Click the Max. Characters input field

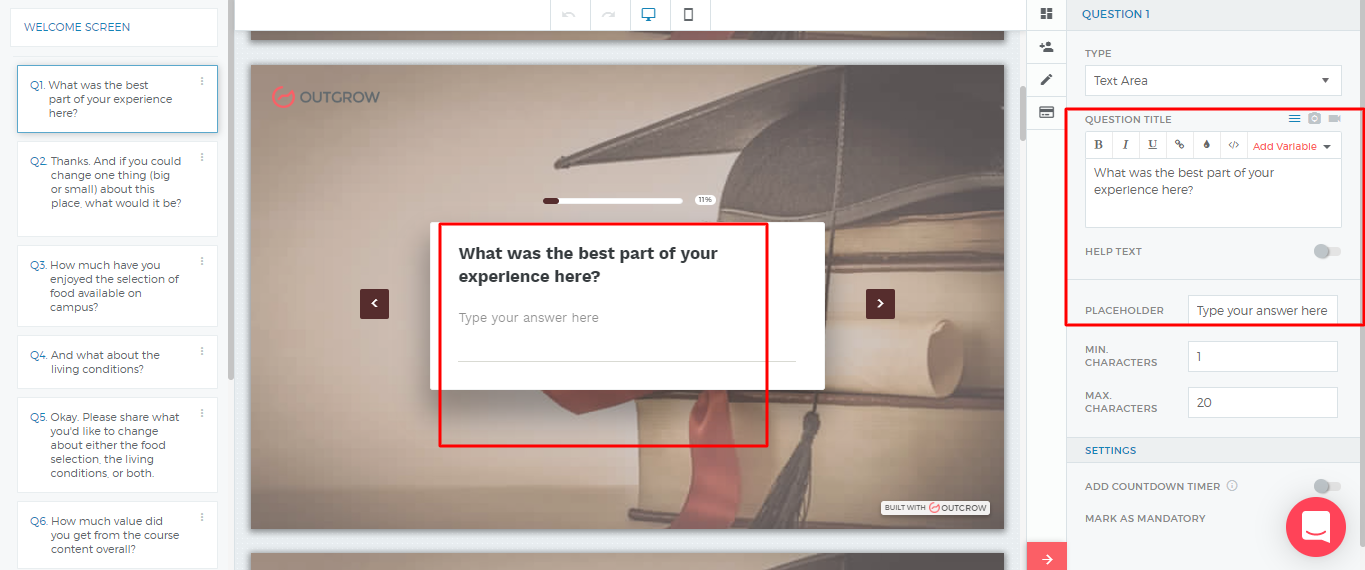[x=1262, y=403]
